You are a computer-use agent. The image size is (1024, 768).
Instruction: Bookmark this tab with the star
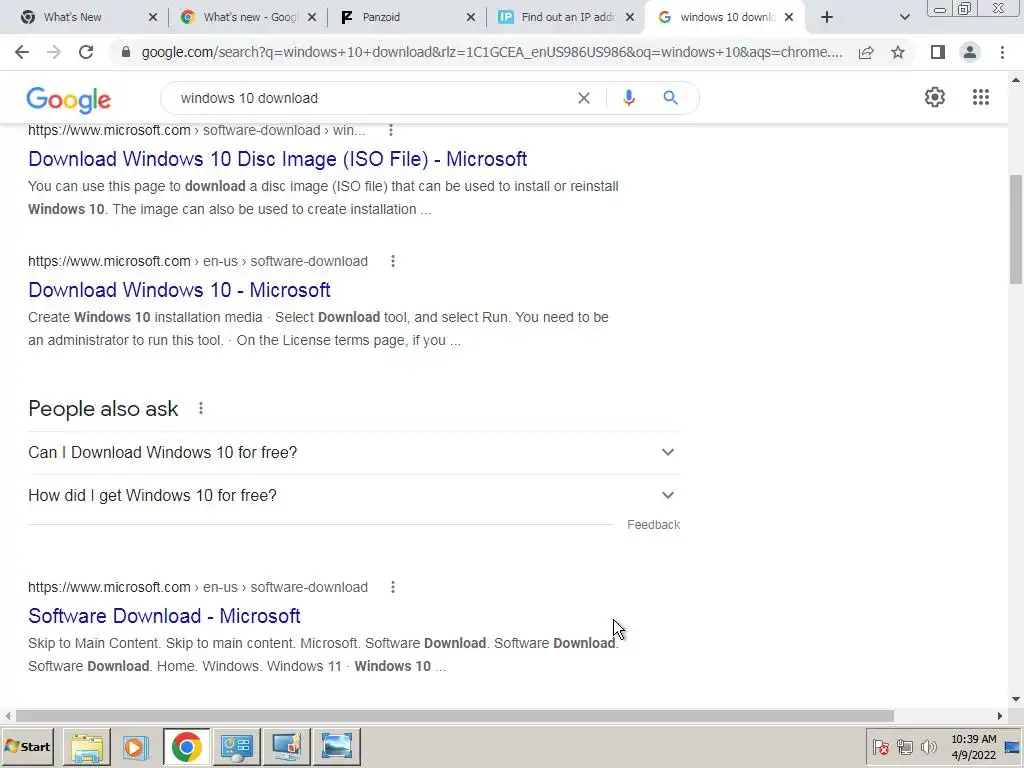(898, 52)
